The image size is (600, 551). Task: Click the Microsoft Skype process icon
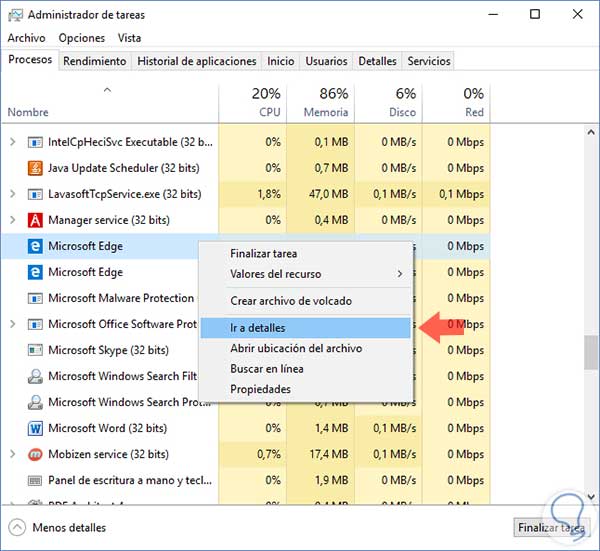click(x=35, y=350)
